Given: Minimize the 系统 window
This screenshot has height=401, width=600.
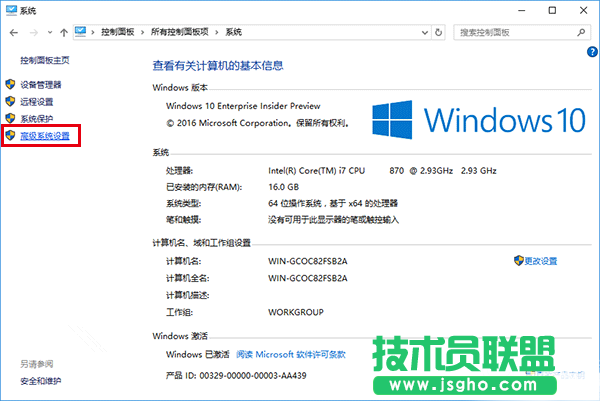Looking at the screenshot, I should click(522, 10).
